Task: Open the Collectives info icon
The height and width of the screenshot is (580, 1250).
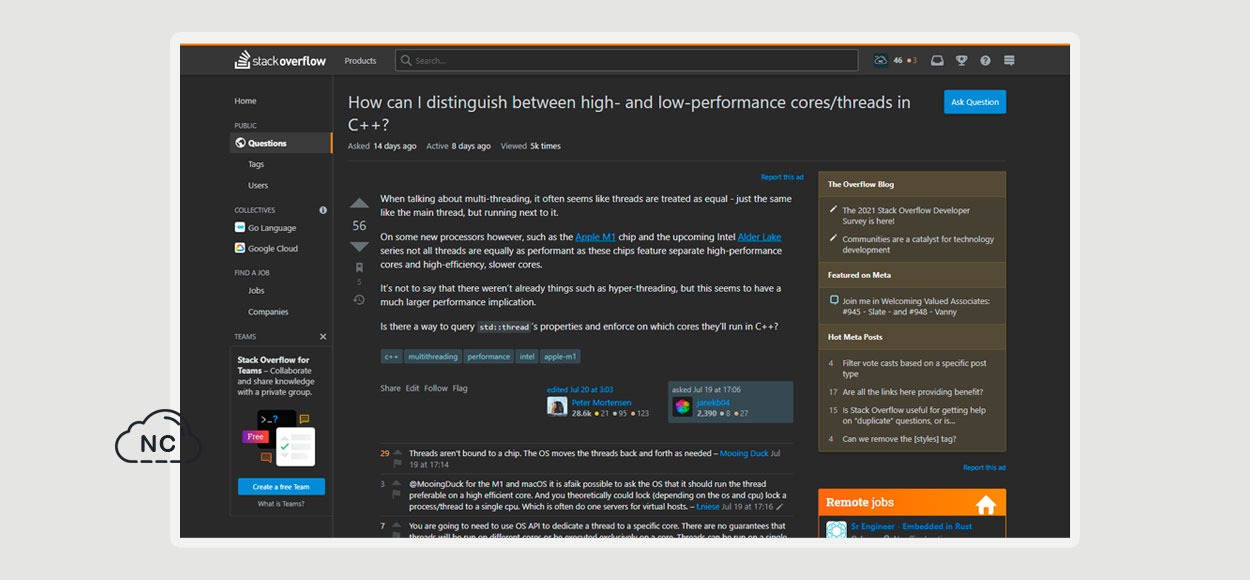Action: coord(323,210)
